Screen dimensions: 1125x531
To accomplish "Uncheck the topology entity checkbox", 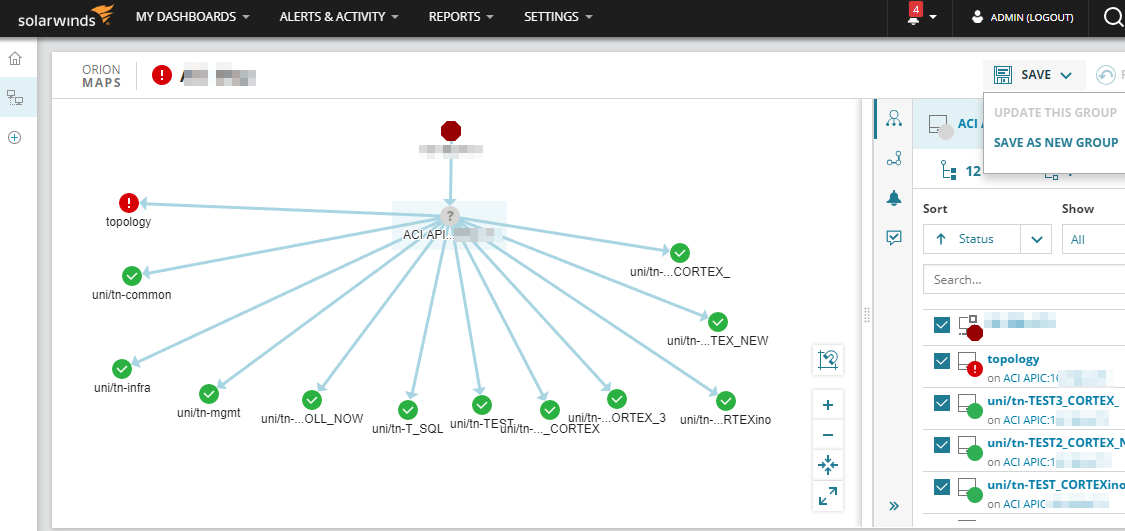I will (x=941, y=361).
